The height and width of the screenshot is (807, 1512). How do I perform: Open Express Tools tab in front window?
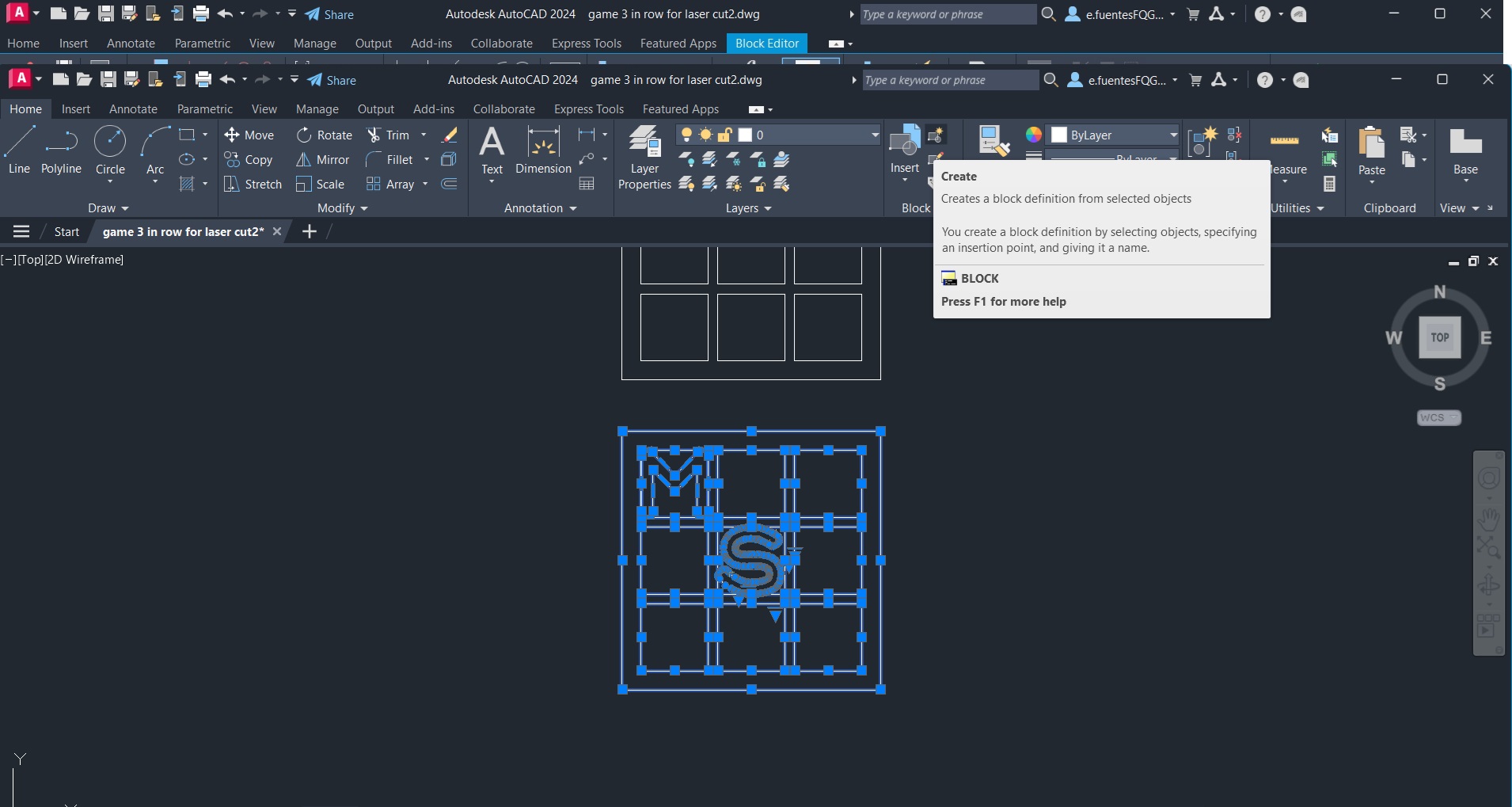589,109
